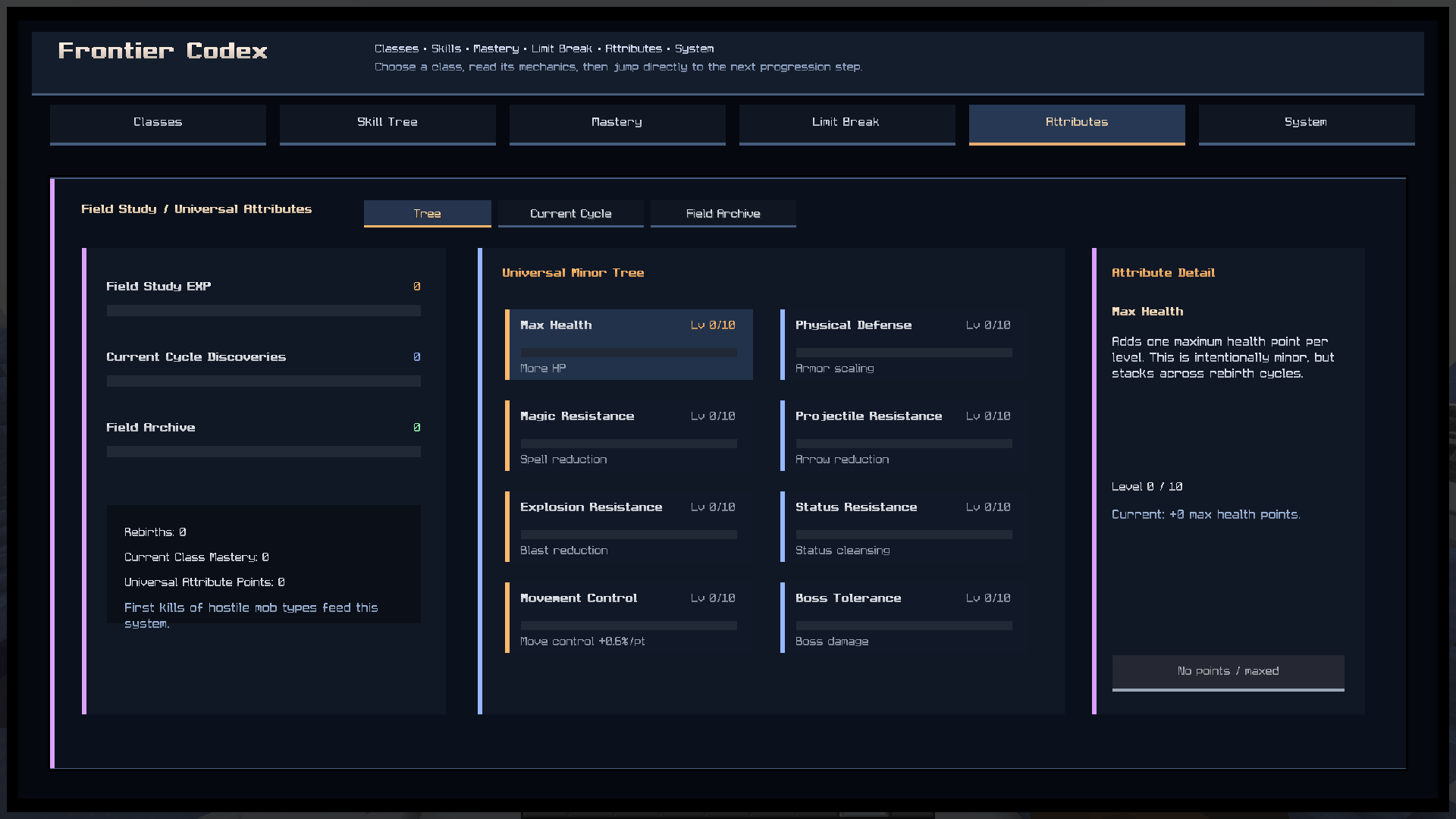Switch to the Skill Tree tab
The width and height of the screenshot is (1456, 819).
tap(388, 124)
